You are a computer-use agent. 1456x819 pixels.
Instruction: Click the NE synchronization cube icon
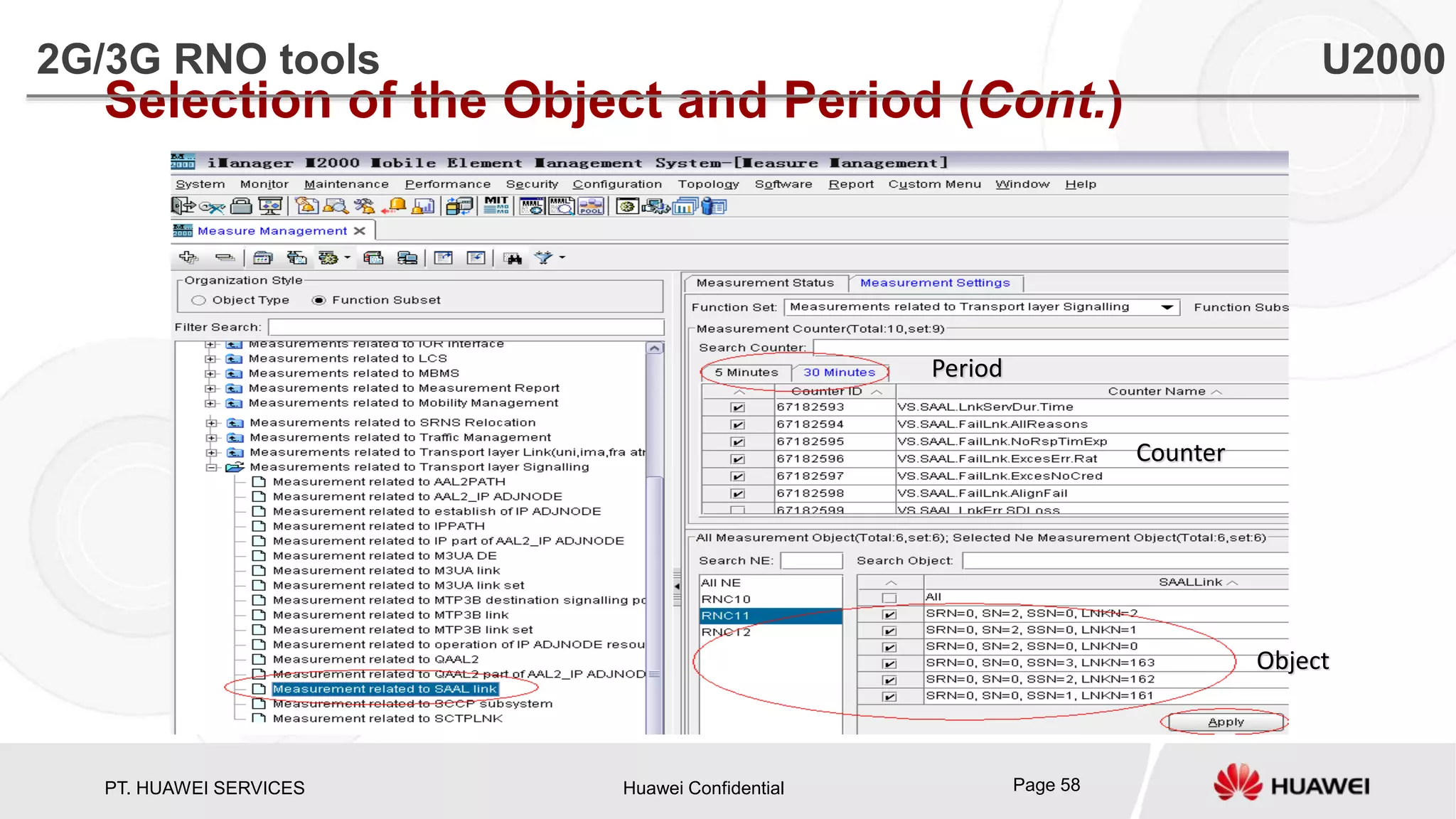click(x=459, y=206)
